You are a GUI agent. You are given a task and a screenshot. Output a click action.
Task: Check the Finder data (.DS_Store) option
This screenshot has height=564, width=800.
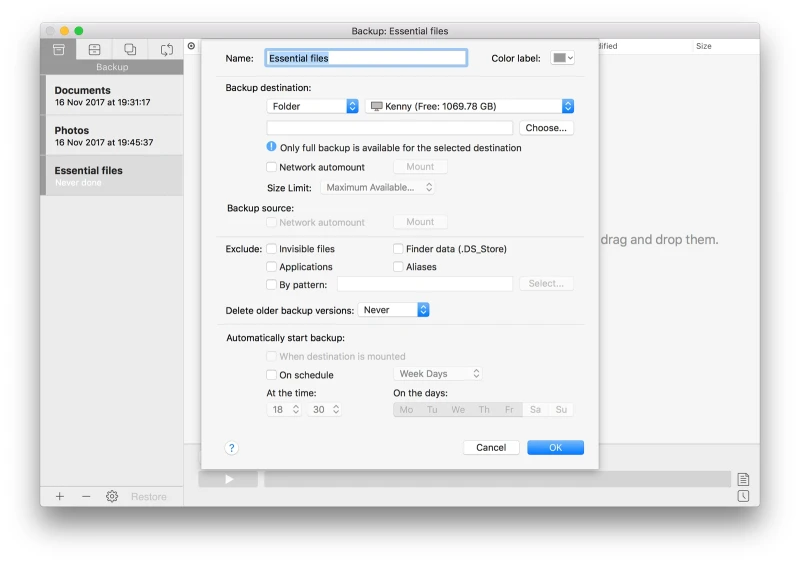(398, 249)
